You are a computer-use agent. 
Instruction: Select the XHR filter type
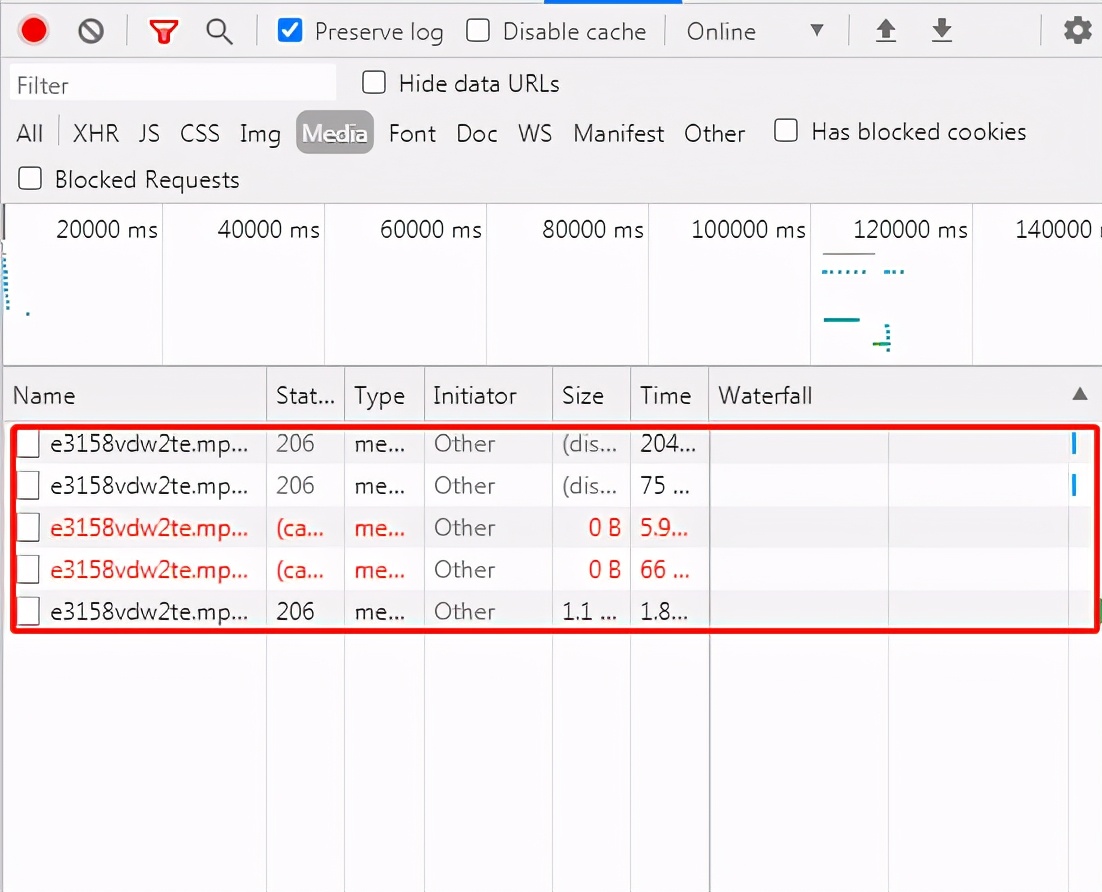point(96,133)
